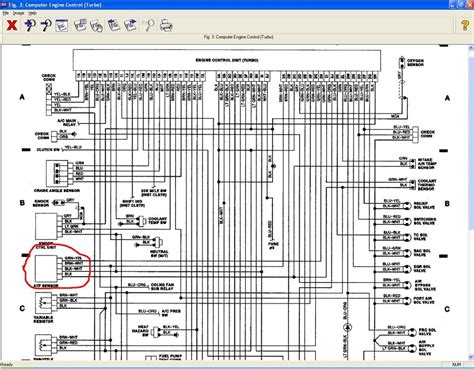
Task: Click the PRC SOL VALVE label
Action: 427,332
